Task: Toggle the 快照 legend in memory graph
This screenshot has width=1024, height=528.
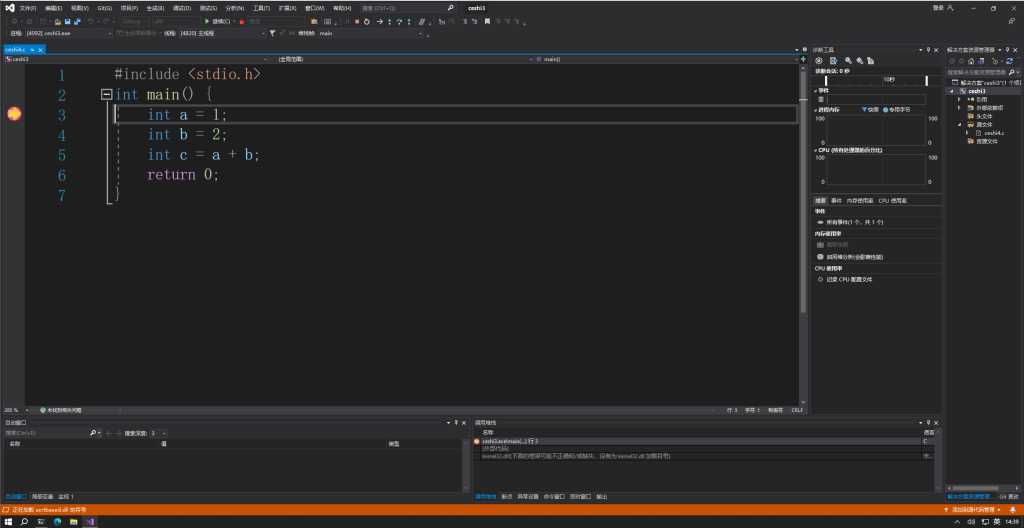Action: [x=869, y=109]
